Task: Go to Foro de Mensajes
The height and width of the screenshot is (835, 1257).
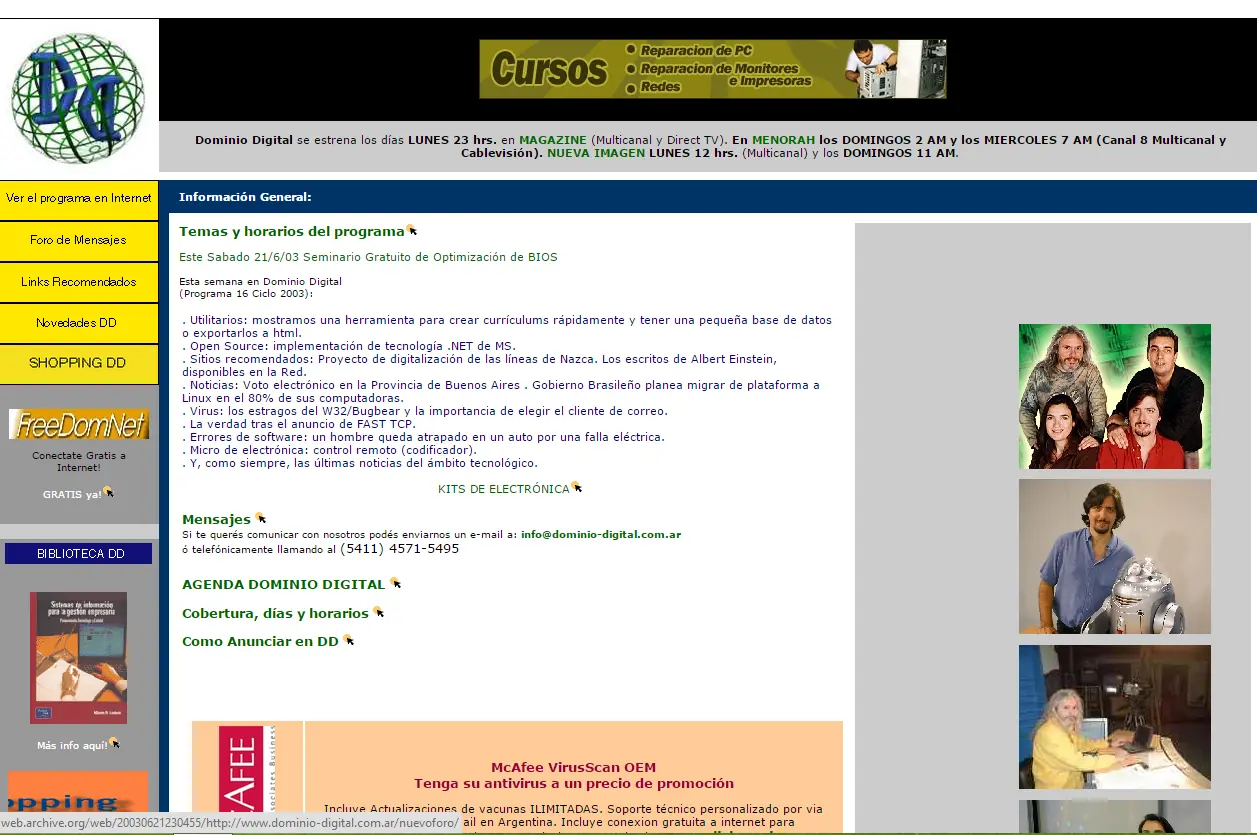Action: [79, 240]
